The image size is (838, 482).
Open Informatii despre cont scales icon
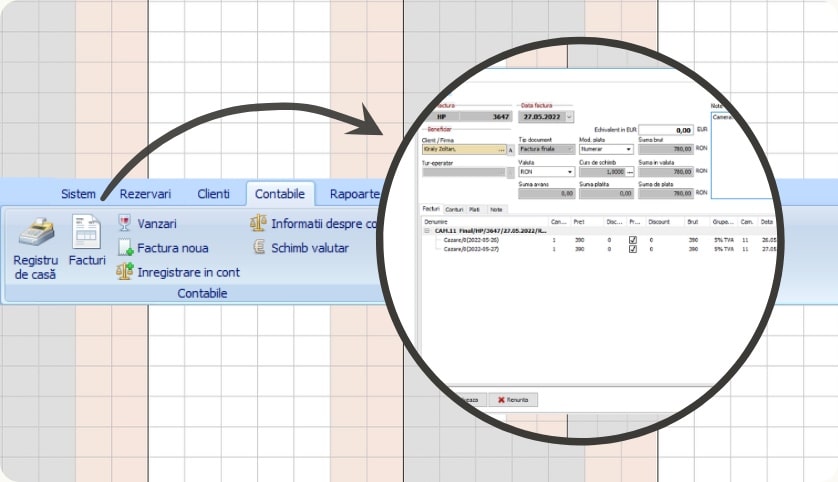[x=258, y=223]
